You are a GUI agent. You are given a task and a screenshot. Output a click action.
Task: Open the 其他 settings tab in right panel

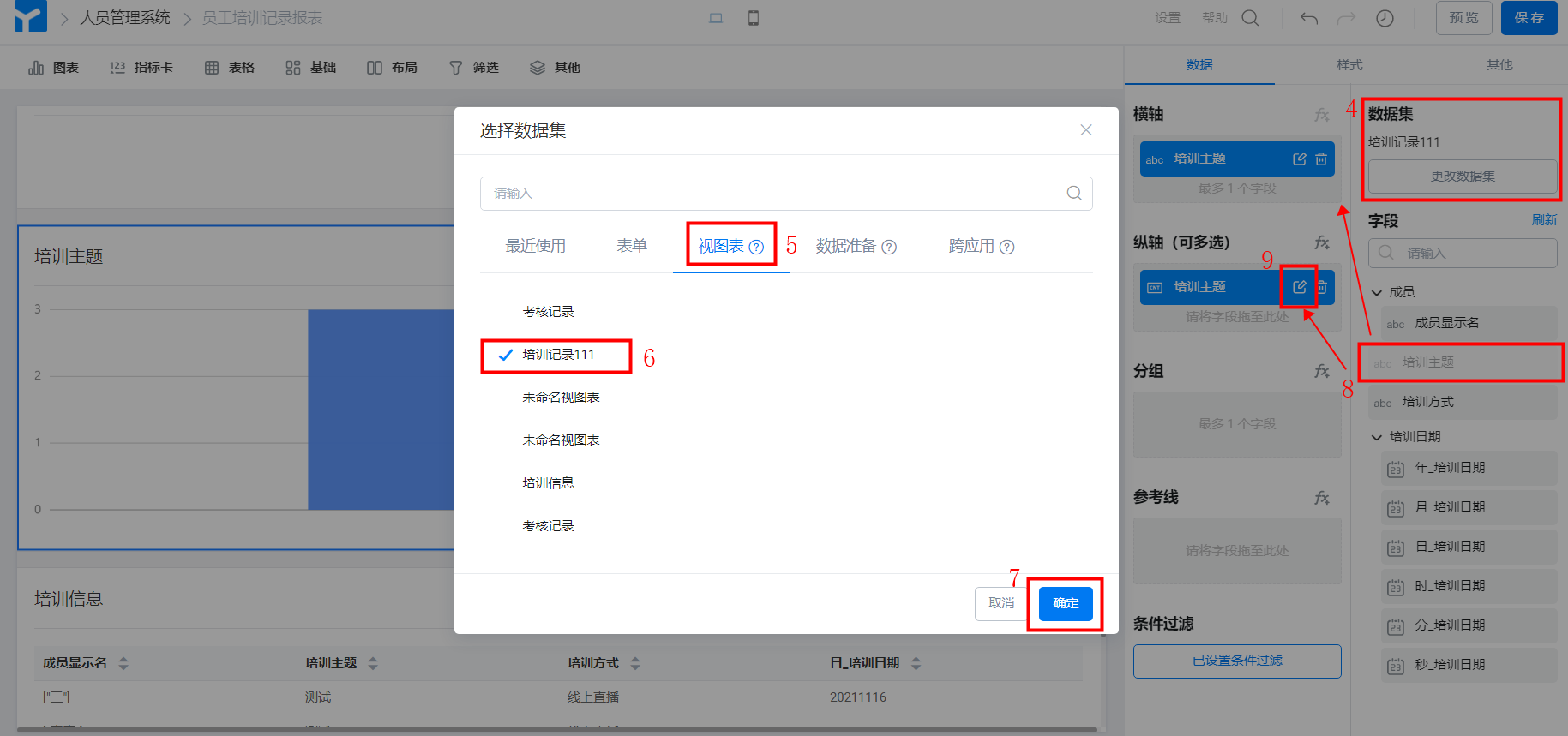coord(1499,65)
